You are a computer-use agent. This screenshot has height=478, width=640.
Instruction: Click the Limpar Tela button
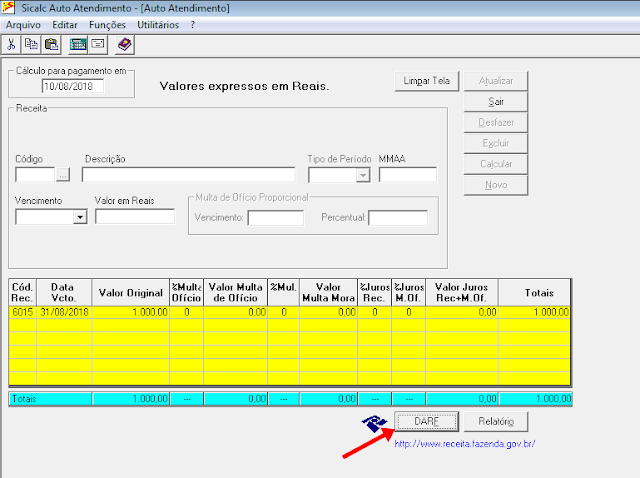tap(427, 81)
